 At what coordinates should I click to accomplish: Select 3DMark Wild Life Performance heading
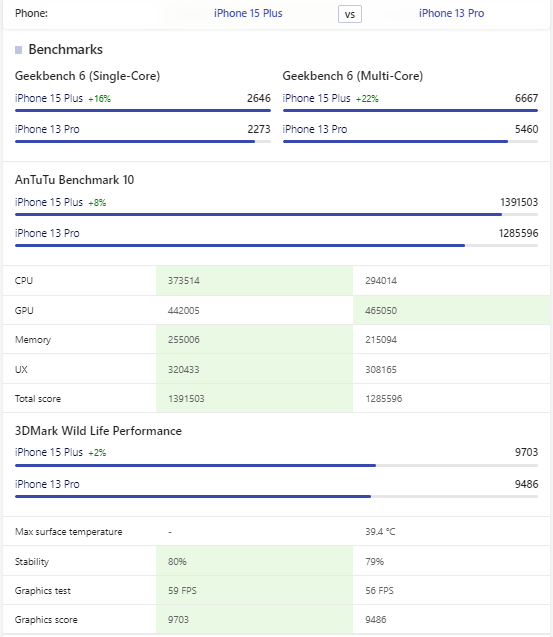click(x=98, y=431)
